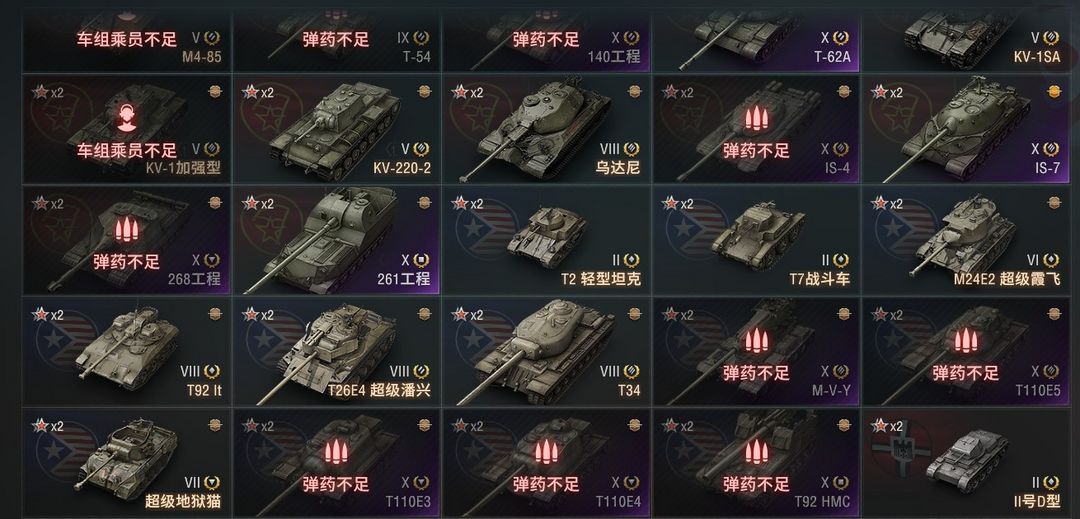The height and width of the screenshot is (519, 1080).
Task: Click the gold medal icon on IS-7 card
Action: point(1054,92)
